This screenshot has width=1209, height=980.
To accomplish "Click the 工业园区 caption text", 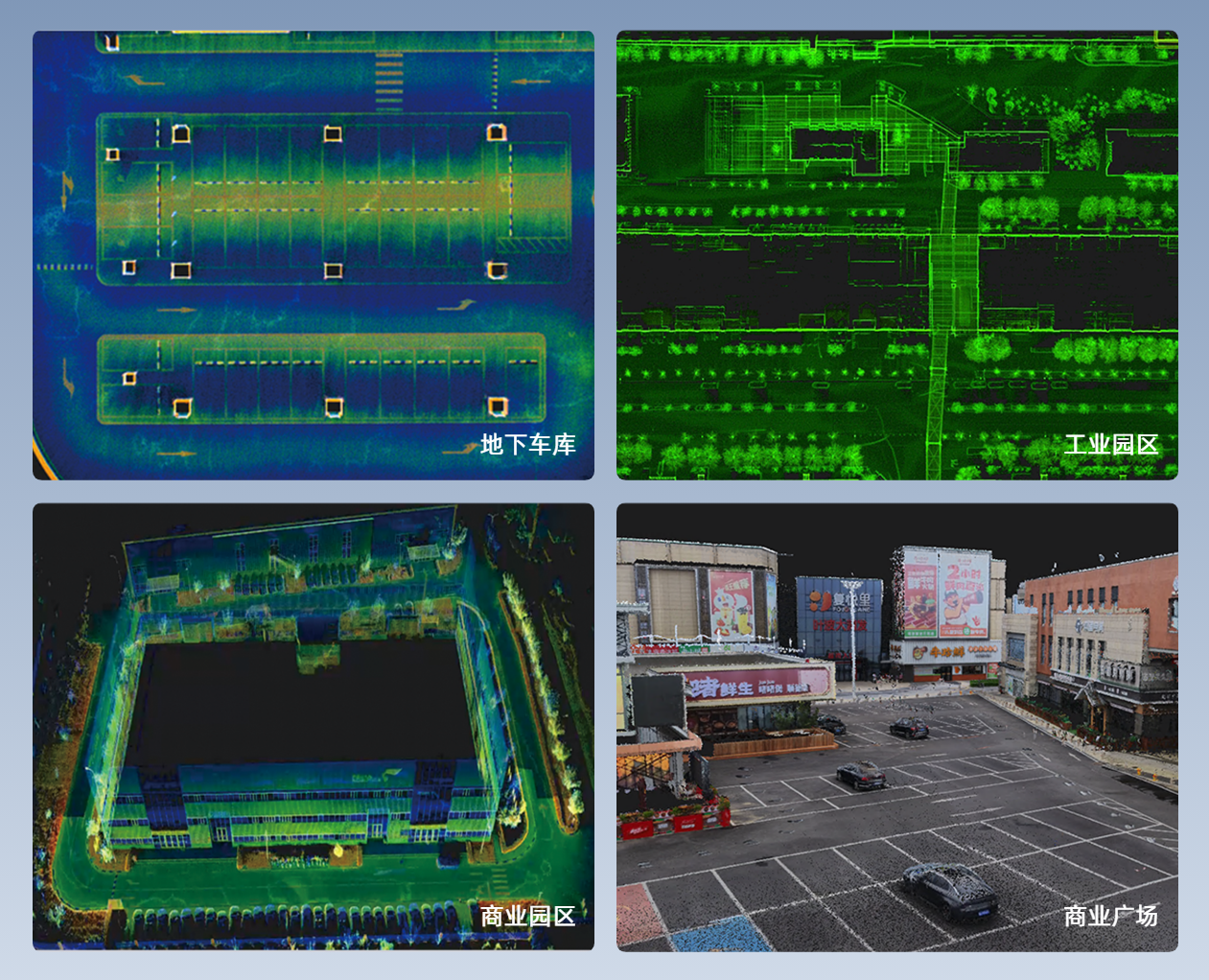I will point(1110,444).
